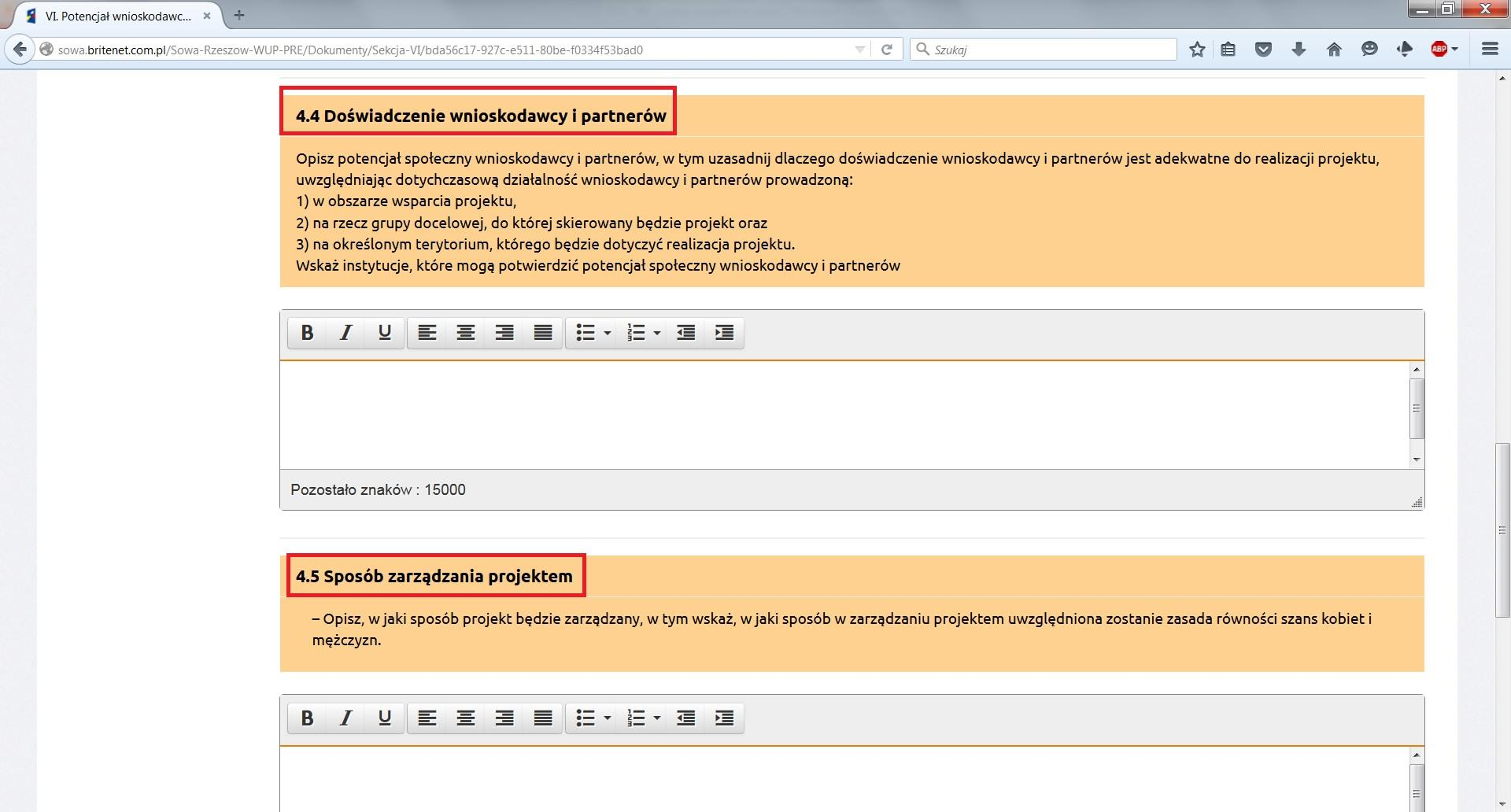The width and height of the screenshot is (1511, 812).
Task: Decrease indent in section 4.5 editor
Action: 685,718
